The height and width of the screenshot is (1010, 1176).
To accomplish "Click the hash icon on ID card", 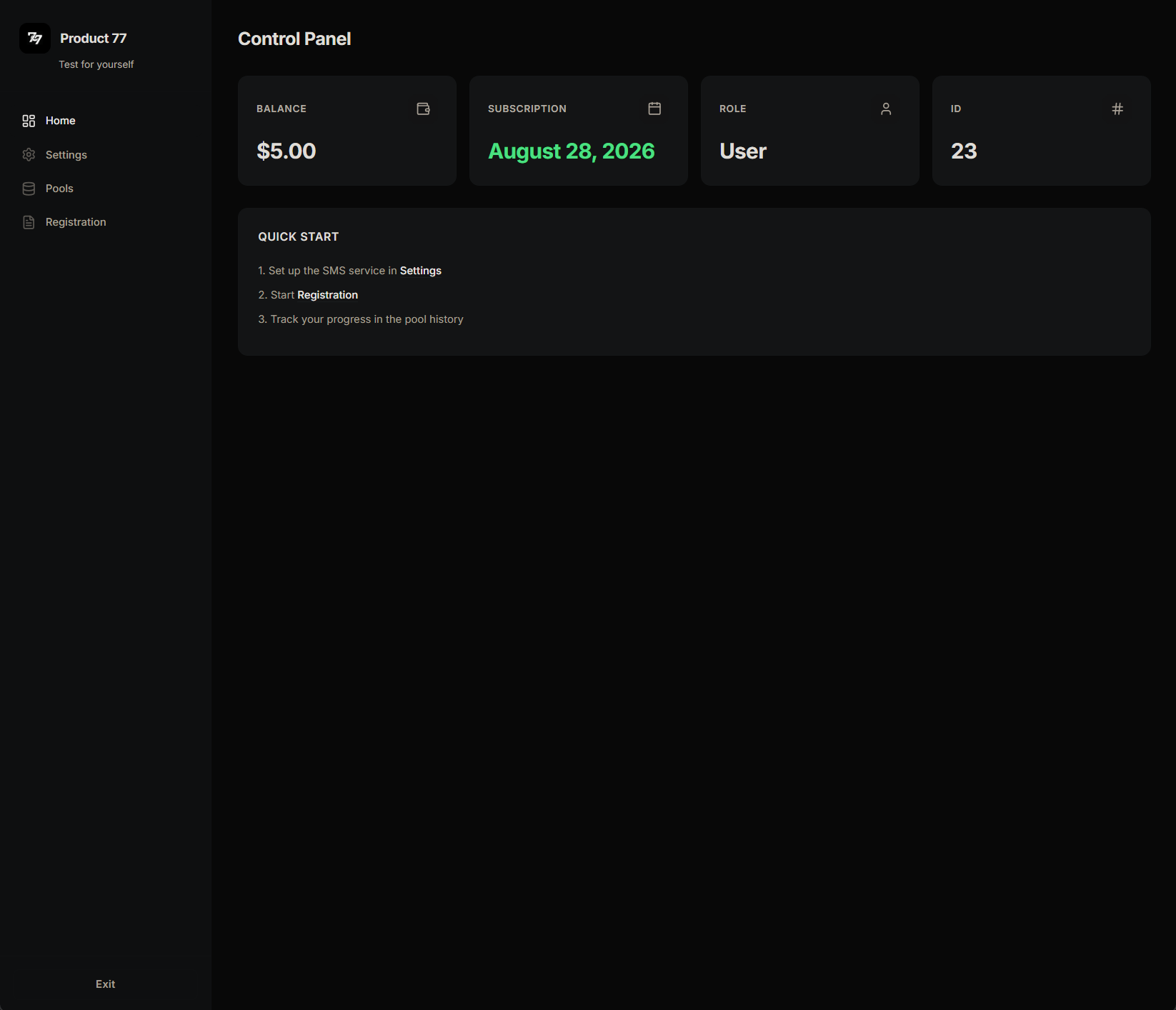I will [1117, 109].
